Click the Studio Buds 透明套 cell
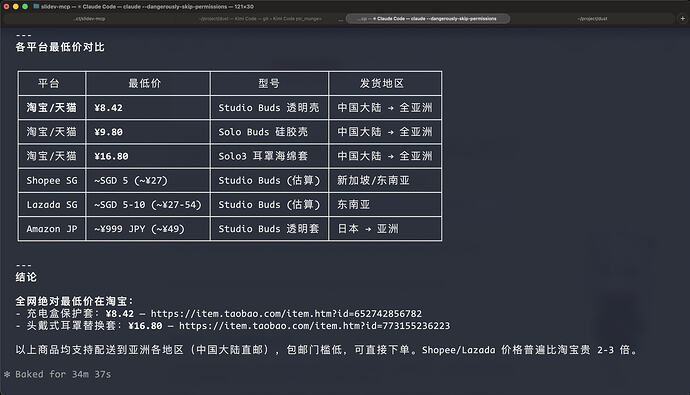This screenshot has width=690, height=395. pyautogui.click(x=268, y=229)
